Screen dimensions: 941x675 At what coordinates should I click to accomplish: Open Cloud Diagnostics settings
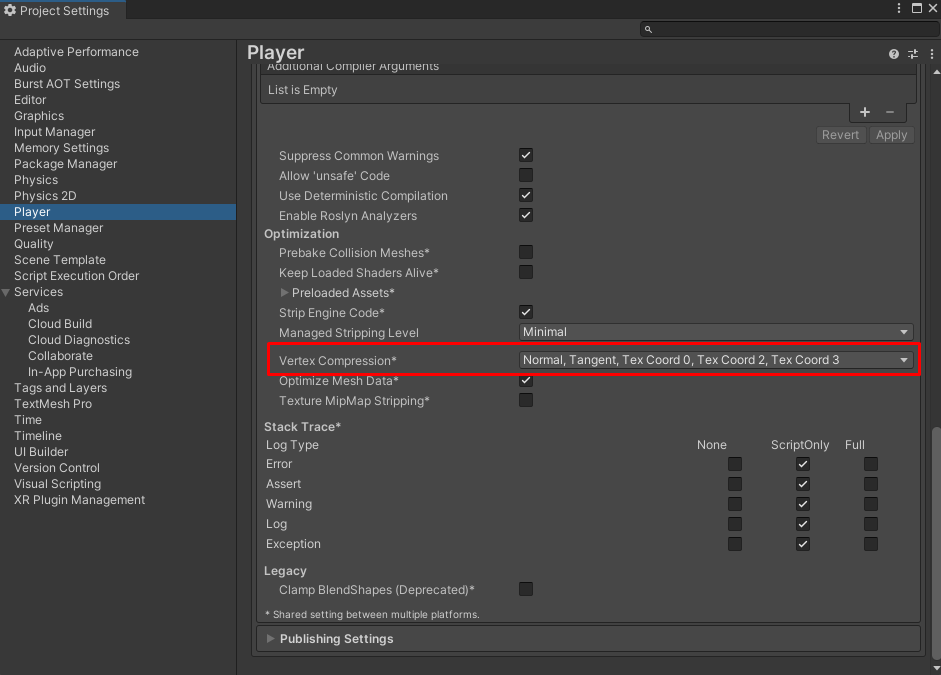[79, 340]
